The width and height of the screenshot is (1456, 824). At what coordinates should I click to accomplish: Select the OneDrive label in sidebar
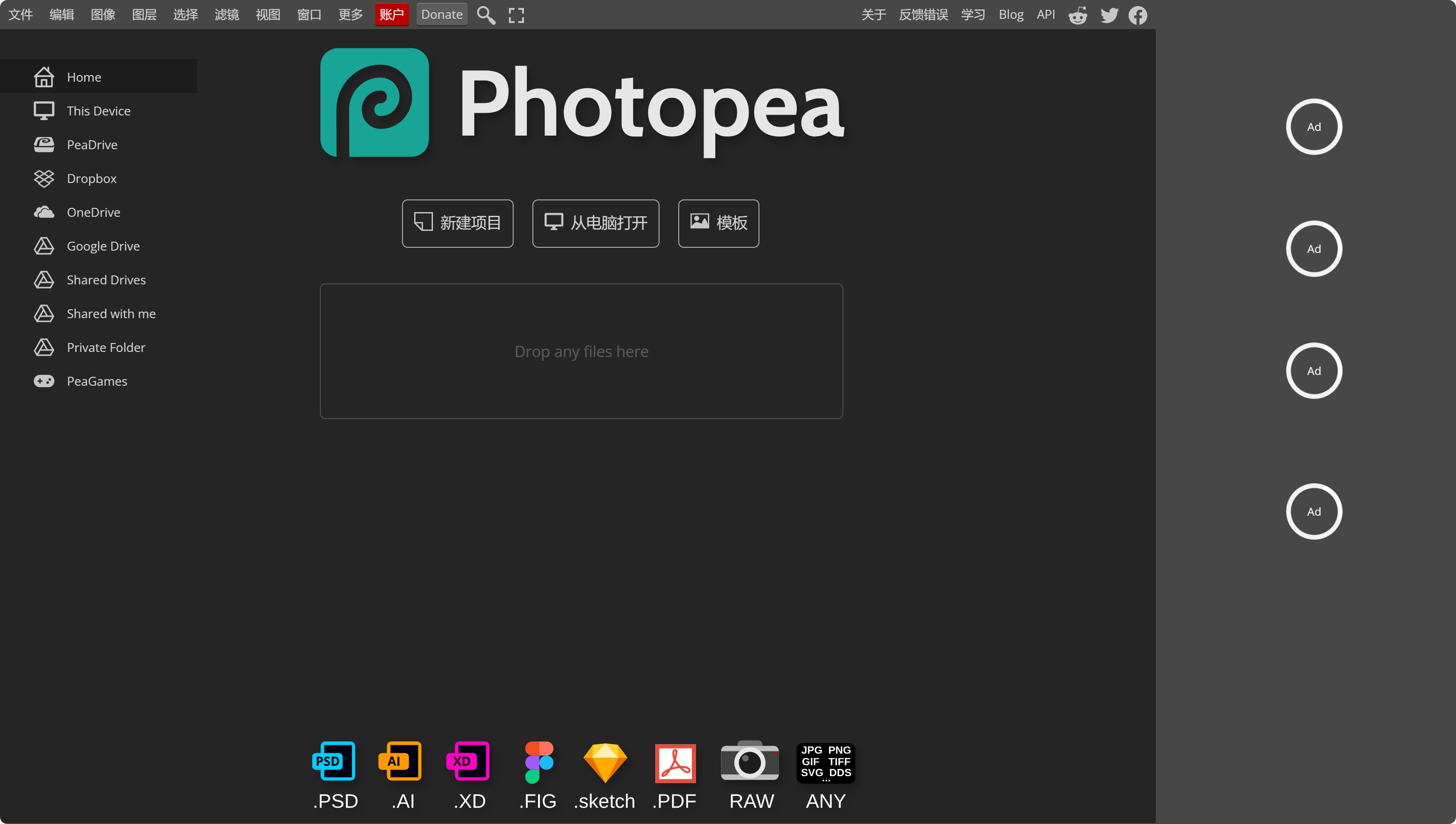(x=93, y=212)
